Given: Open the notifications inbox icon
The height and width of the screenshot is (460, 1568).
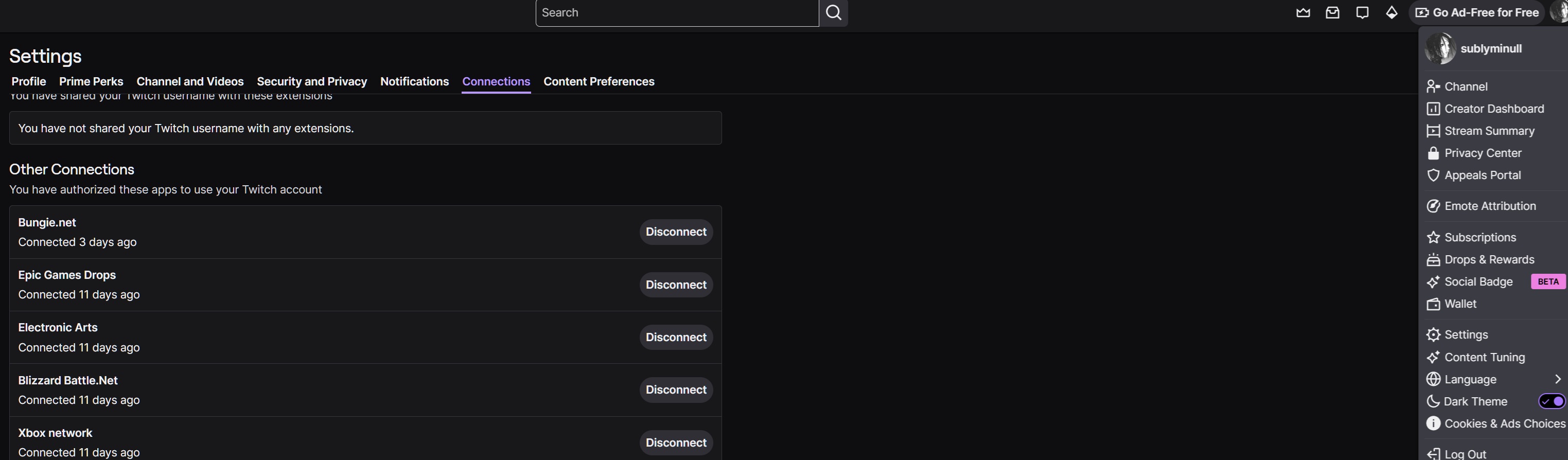Looking at the screenshot, I should pyautogui.click(x=1332, y=13).
